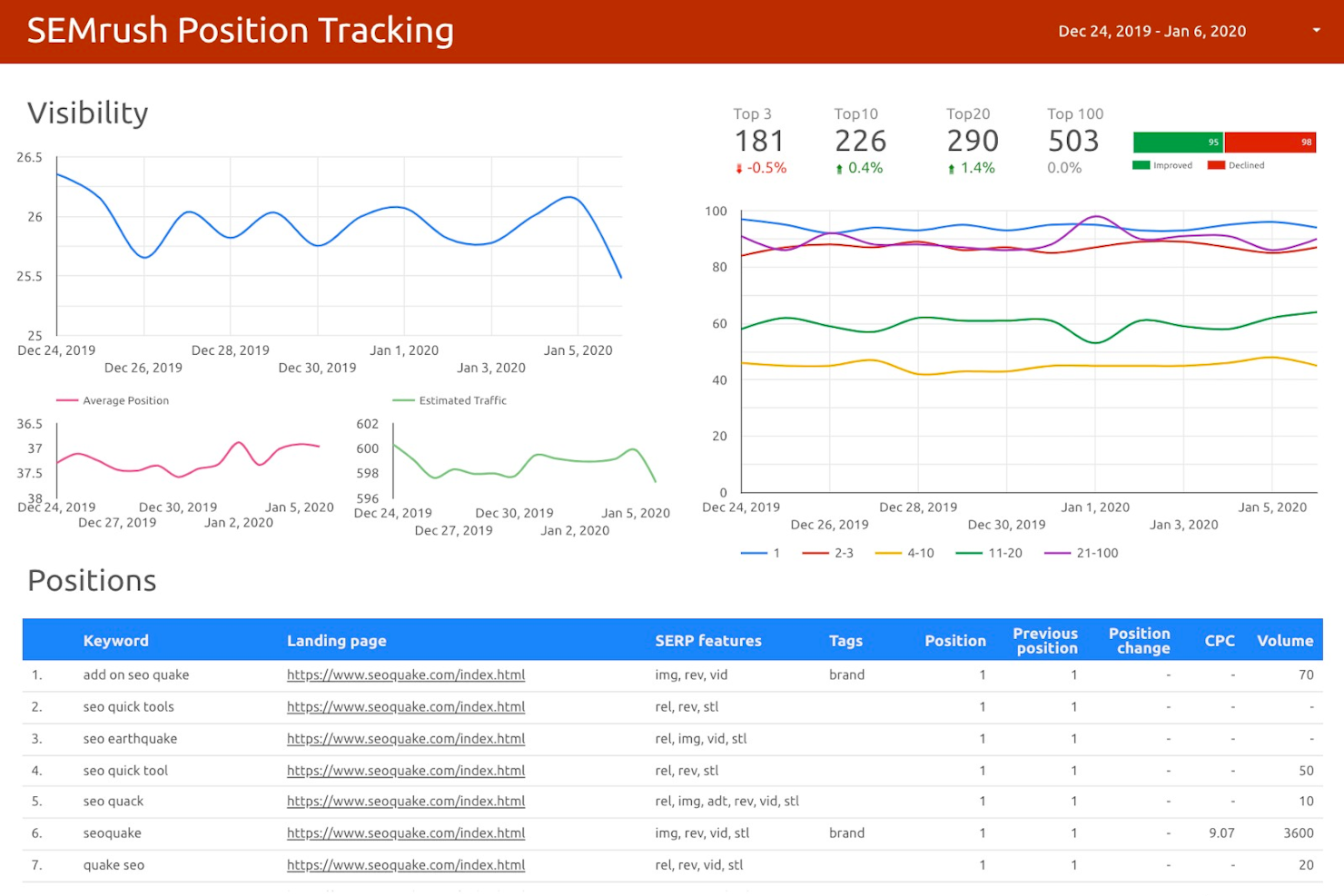1344x896 pixels.
Task: Toggle the green '11-20' series legend
Action: tap(989, 553)
